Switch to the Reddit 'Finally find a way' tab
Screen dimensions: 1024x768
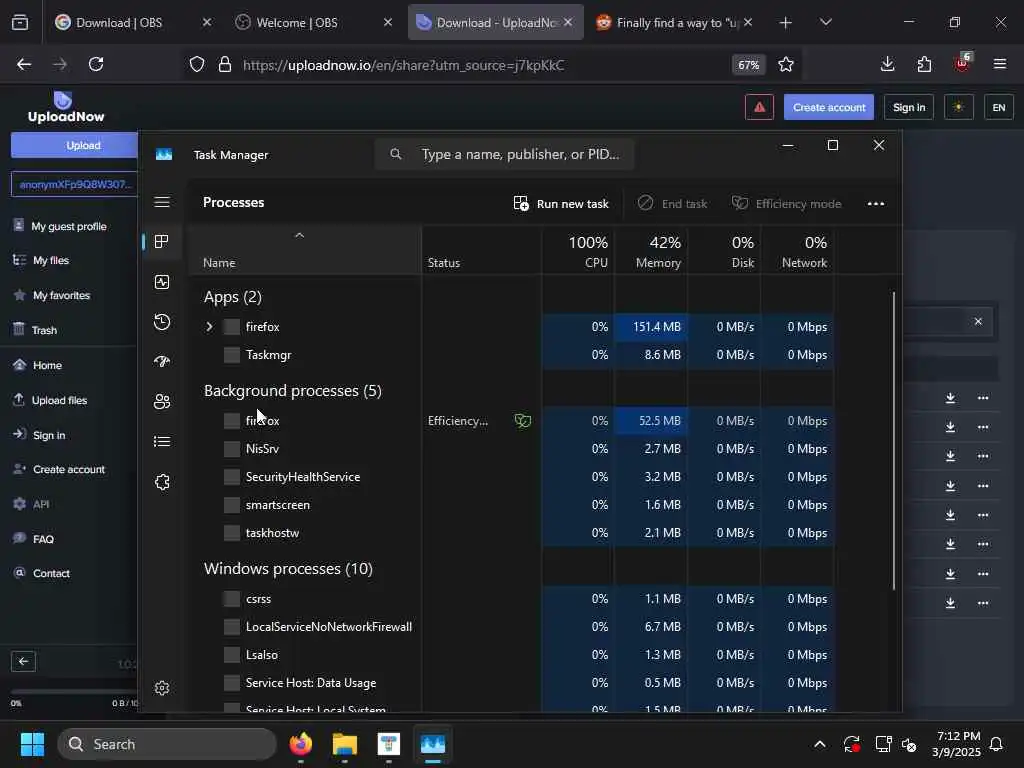[677, 23]
